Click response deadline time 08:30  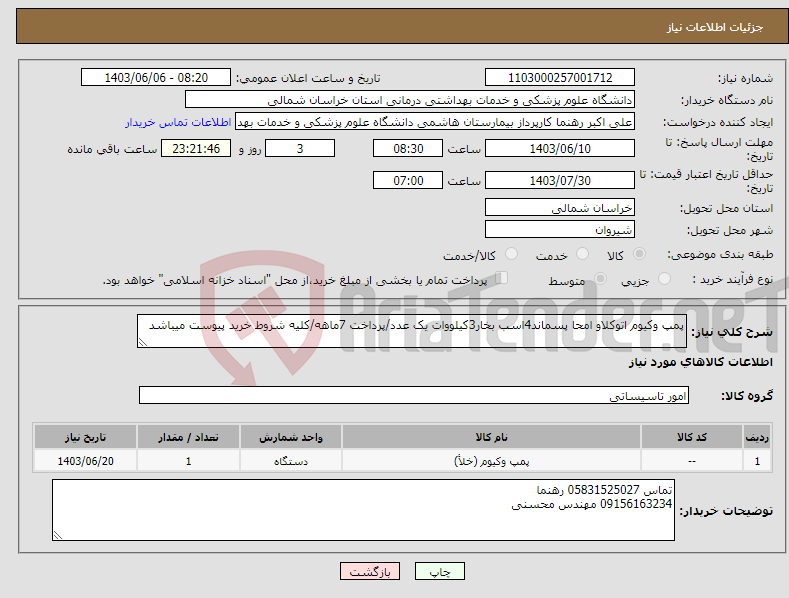(x=408, y=148)
